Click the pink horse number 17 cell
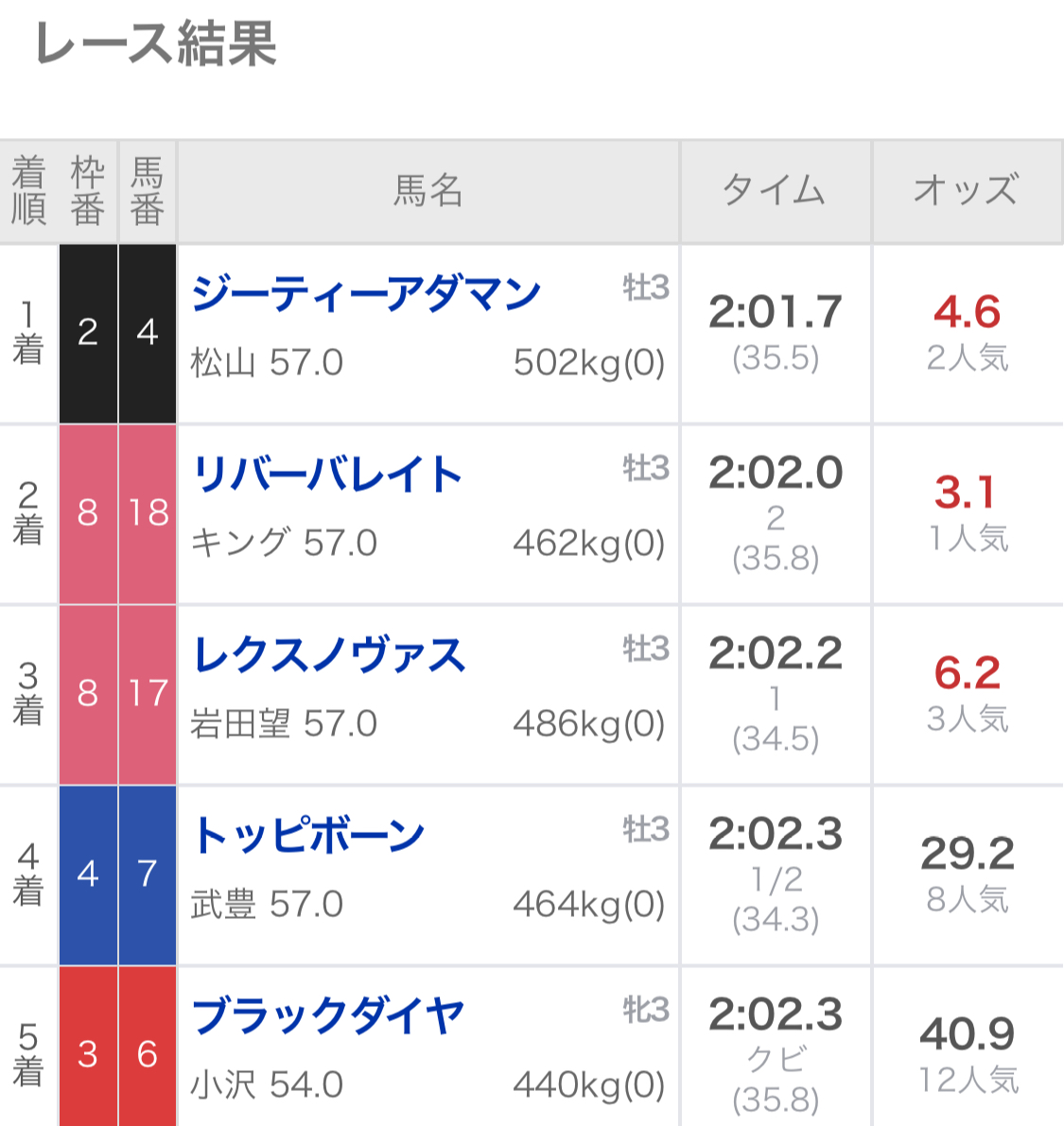1064x1126 pixels. point(148,694)
